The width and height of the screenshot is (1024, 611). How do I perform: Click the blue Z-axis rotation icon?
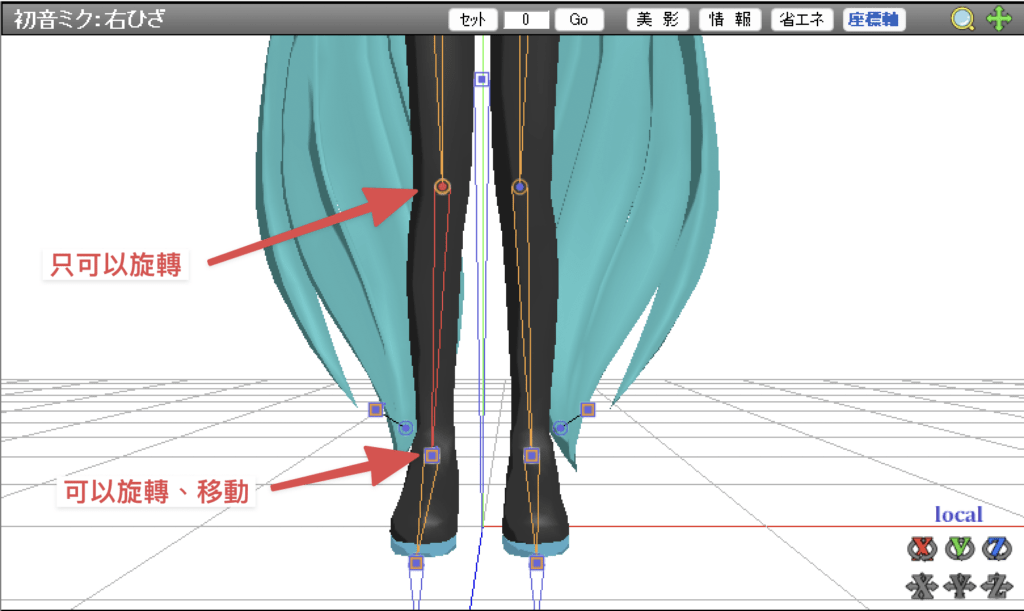pos(997,548)
